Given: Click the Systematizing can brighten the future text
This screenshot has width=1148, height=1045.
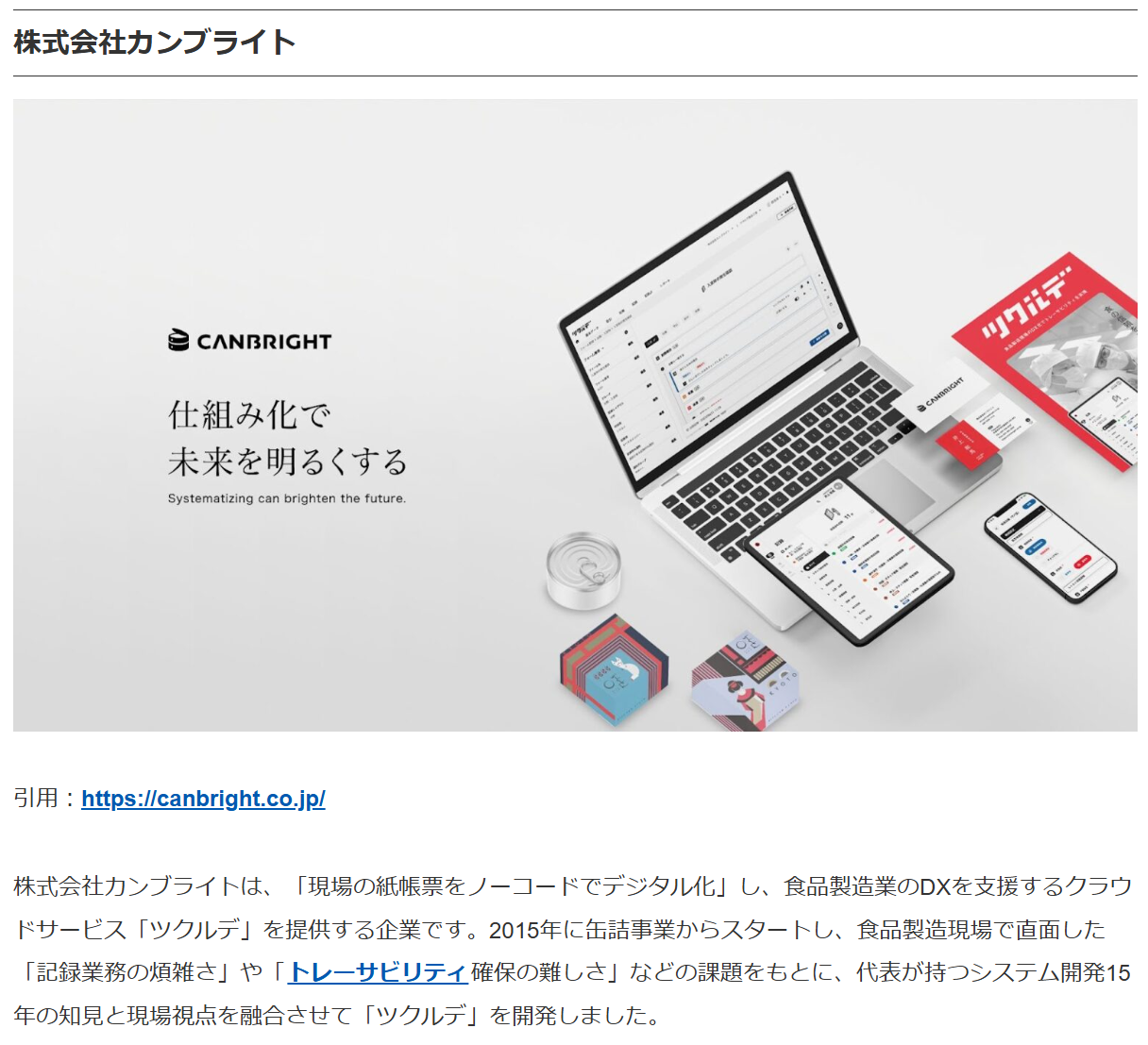Looking at the screenshot, I should coord(287,498).
